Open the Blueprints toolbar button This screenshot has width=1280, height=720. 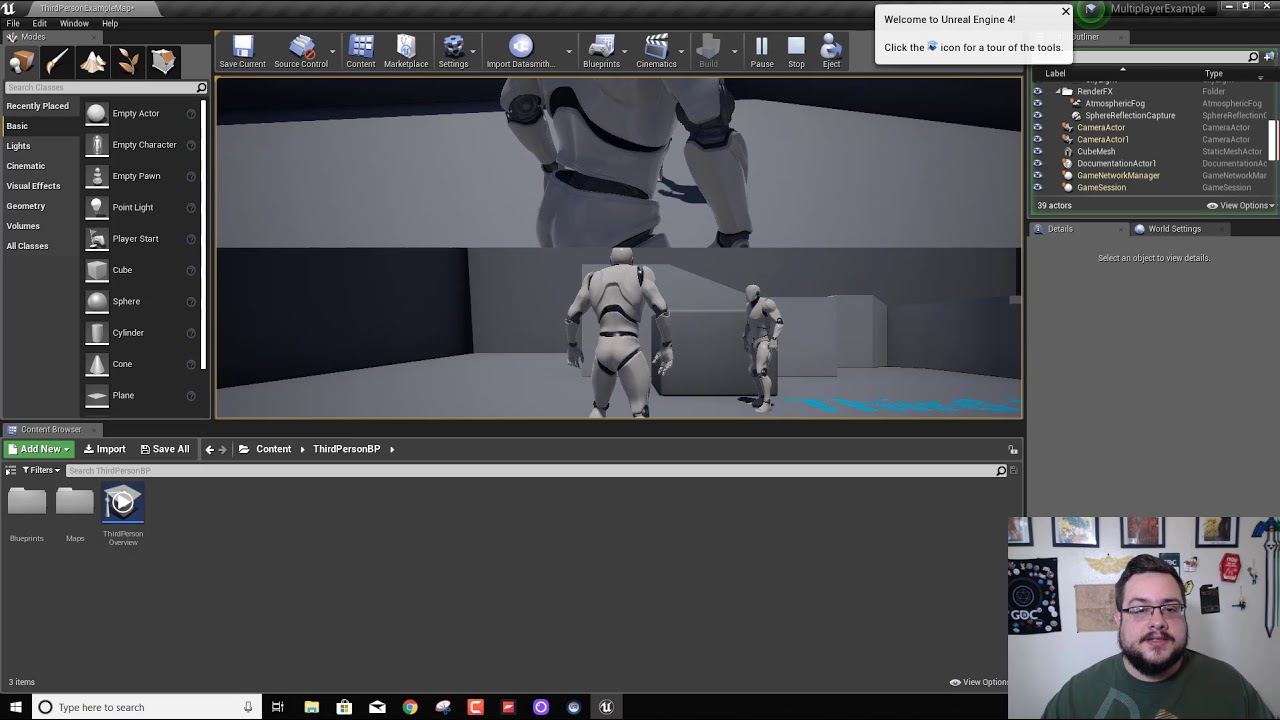[x=601, y=52]
